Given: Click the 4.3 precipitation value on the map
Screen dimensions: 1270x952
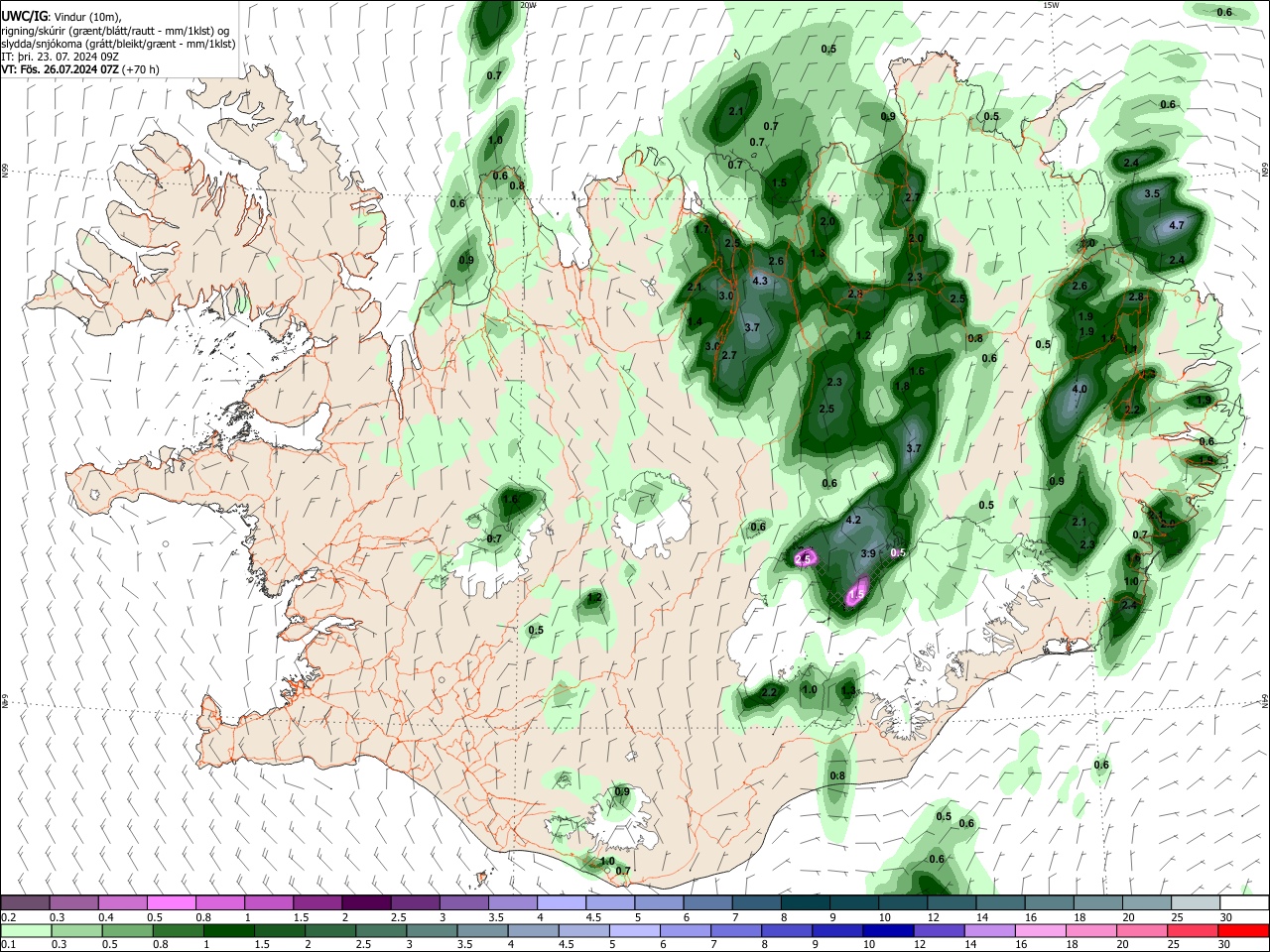Looking at the screenshot, I should pyautogui.click(x=761, y=282).
